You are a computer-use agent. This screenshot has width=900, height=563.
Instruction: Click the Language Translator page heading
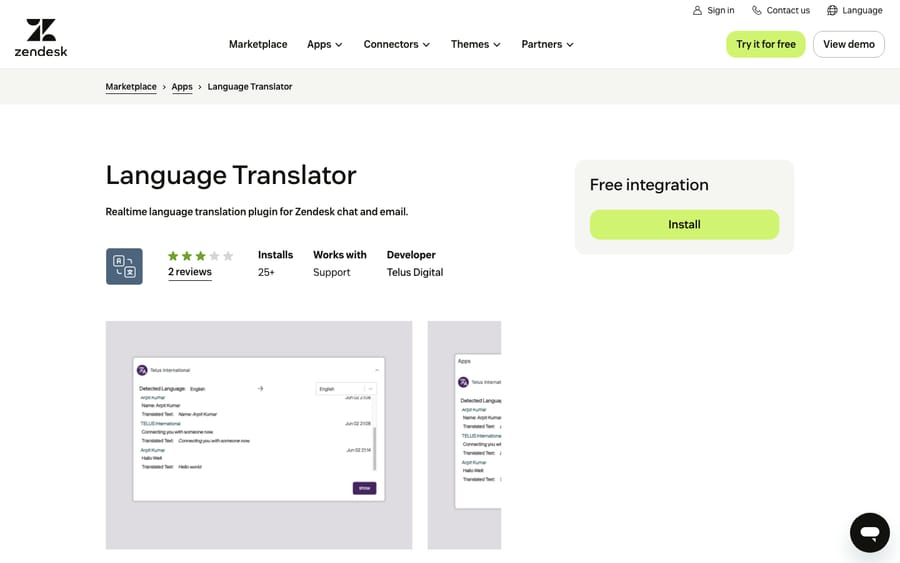(231, 175)
